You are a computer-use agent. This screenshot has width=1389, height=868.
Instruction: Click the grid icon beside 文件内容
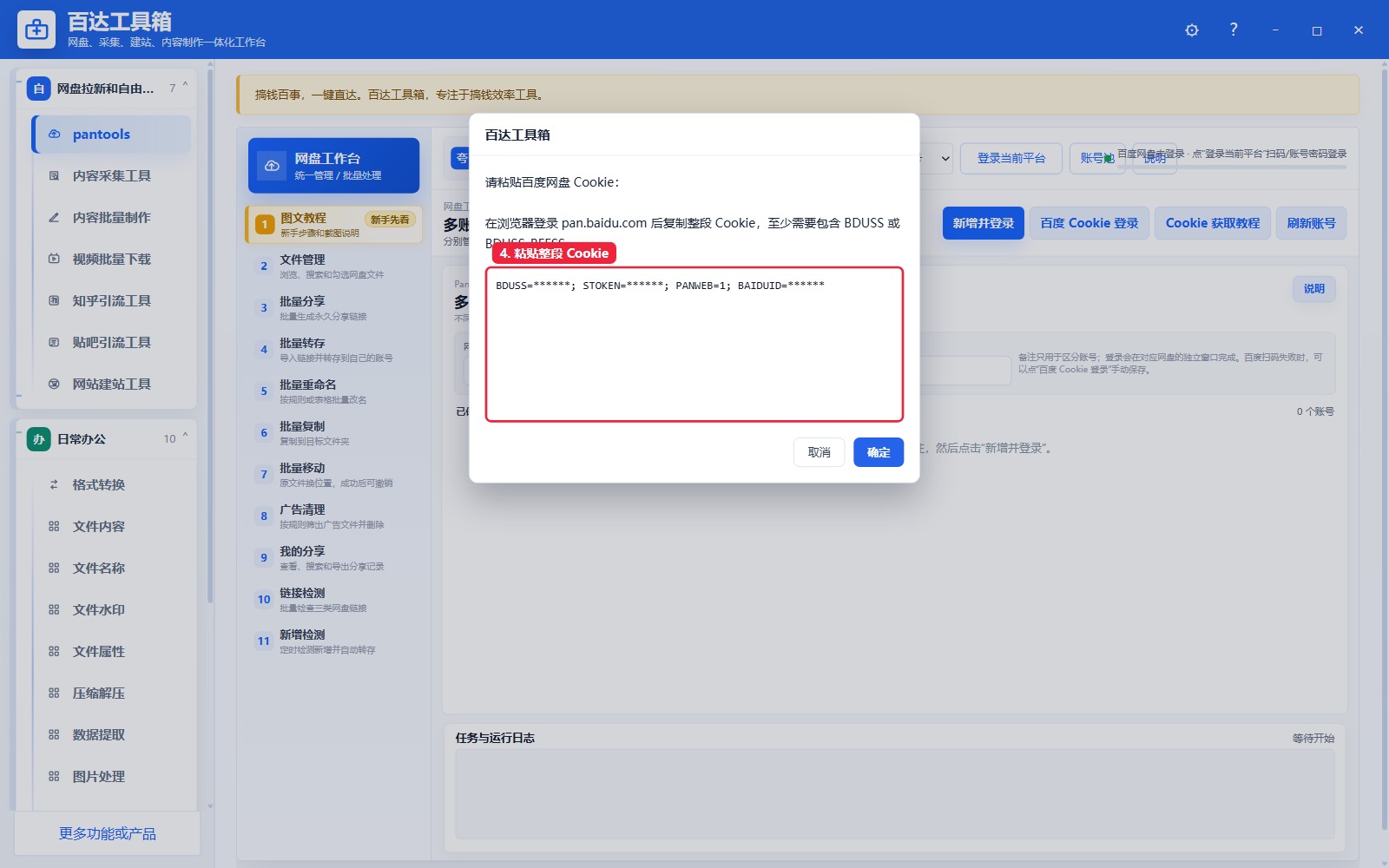(54, 527)
